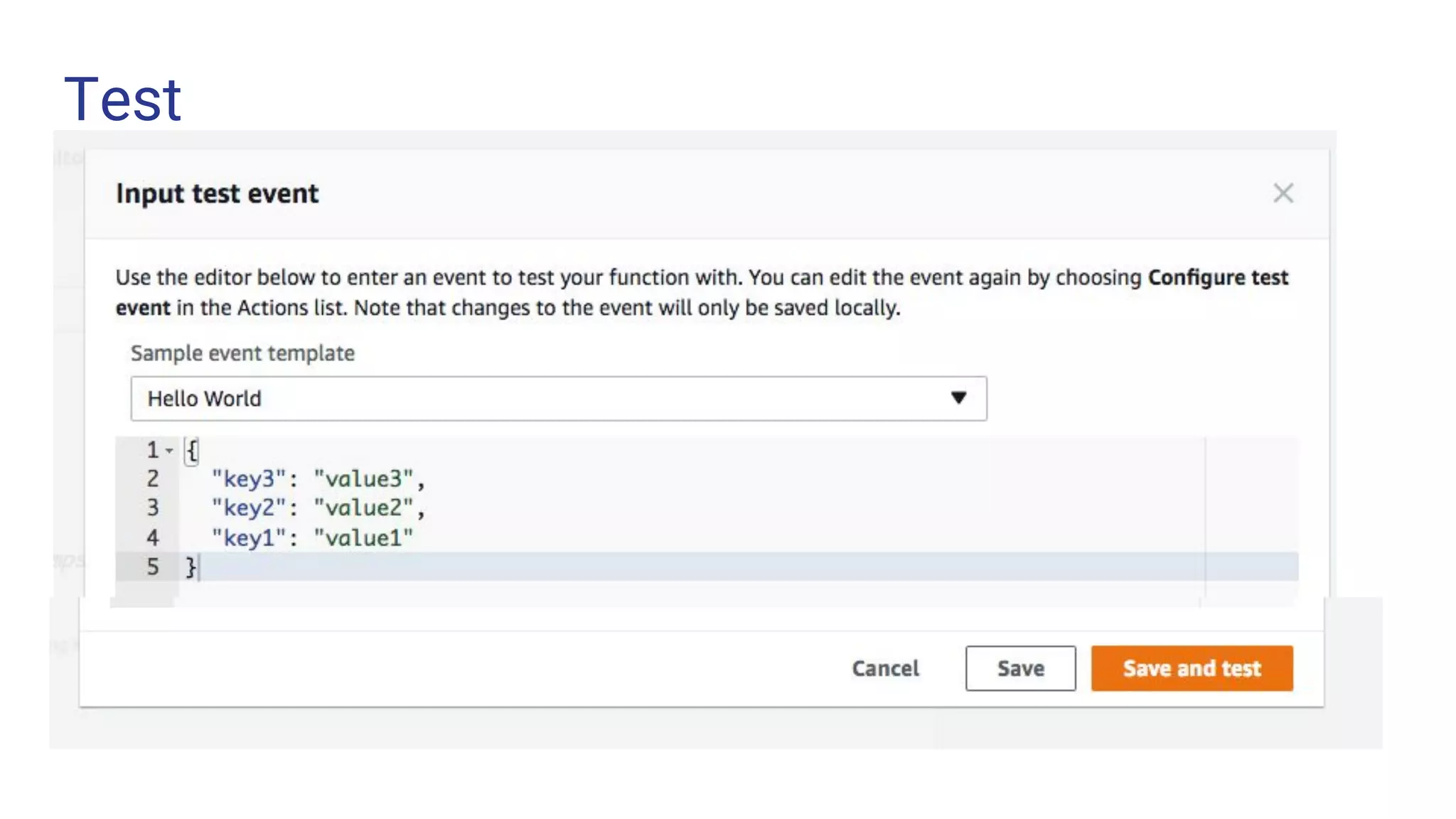Click line number 3 in the editor gutter
Screen dimensions: 1456x819
[153, 508]
